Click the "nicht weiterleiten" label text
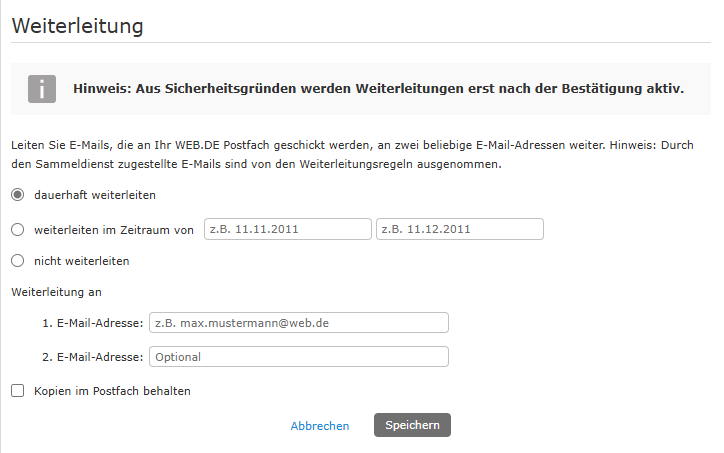The height and width of the screenshot is (453, 724). click(81, 261)
